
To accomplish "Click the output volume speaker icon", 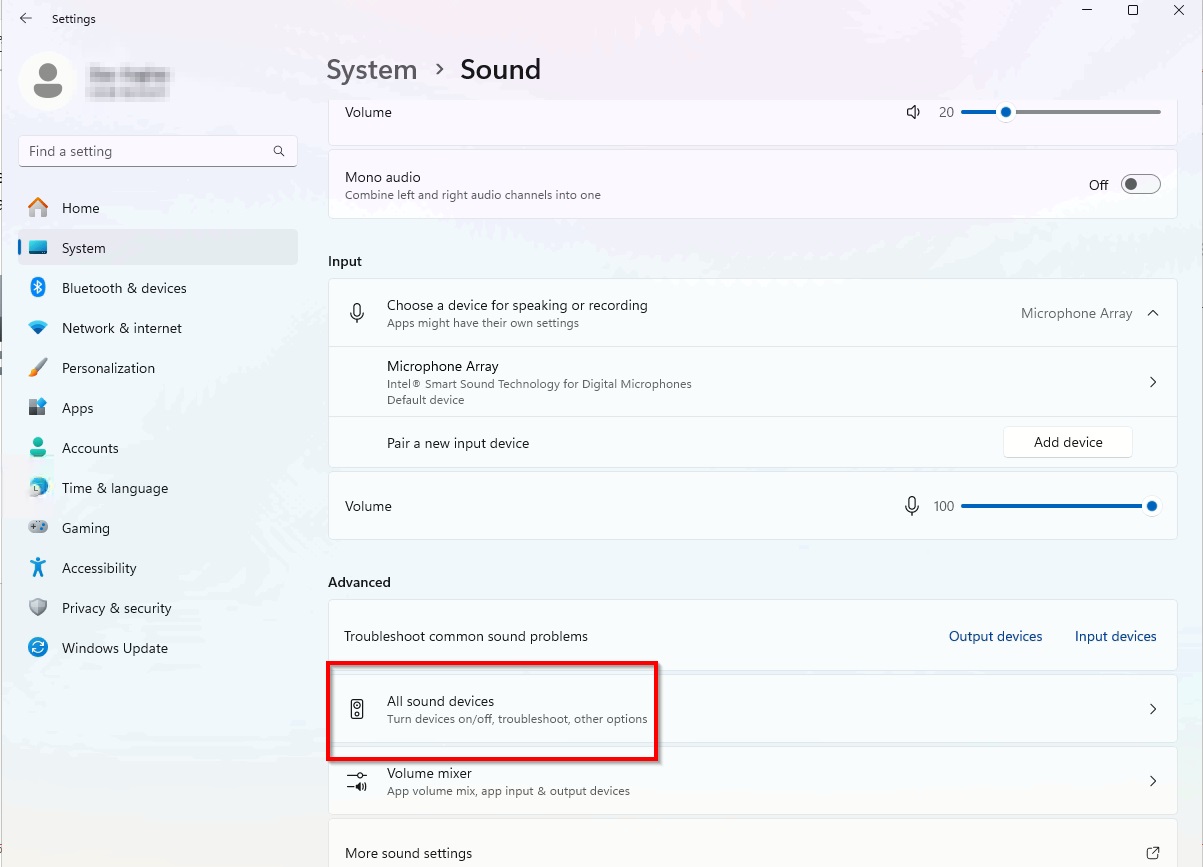I will coord(913,112).
